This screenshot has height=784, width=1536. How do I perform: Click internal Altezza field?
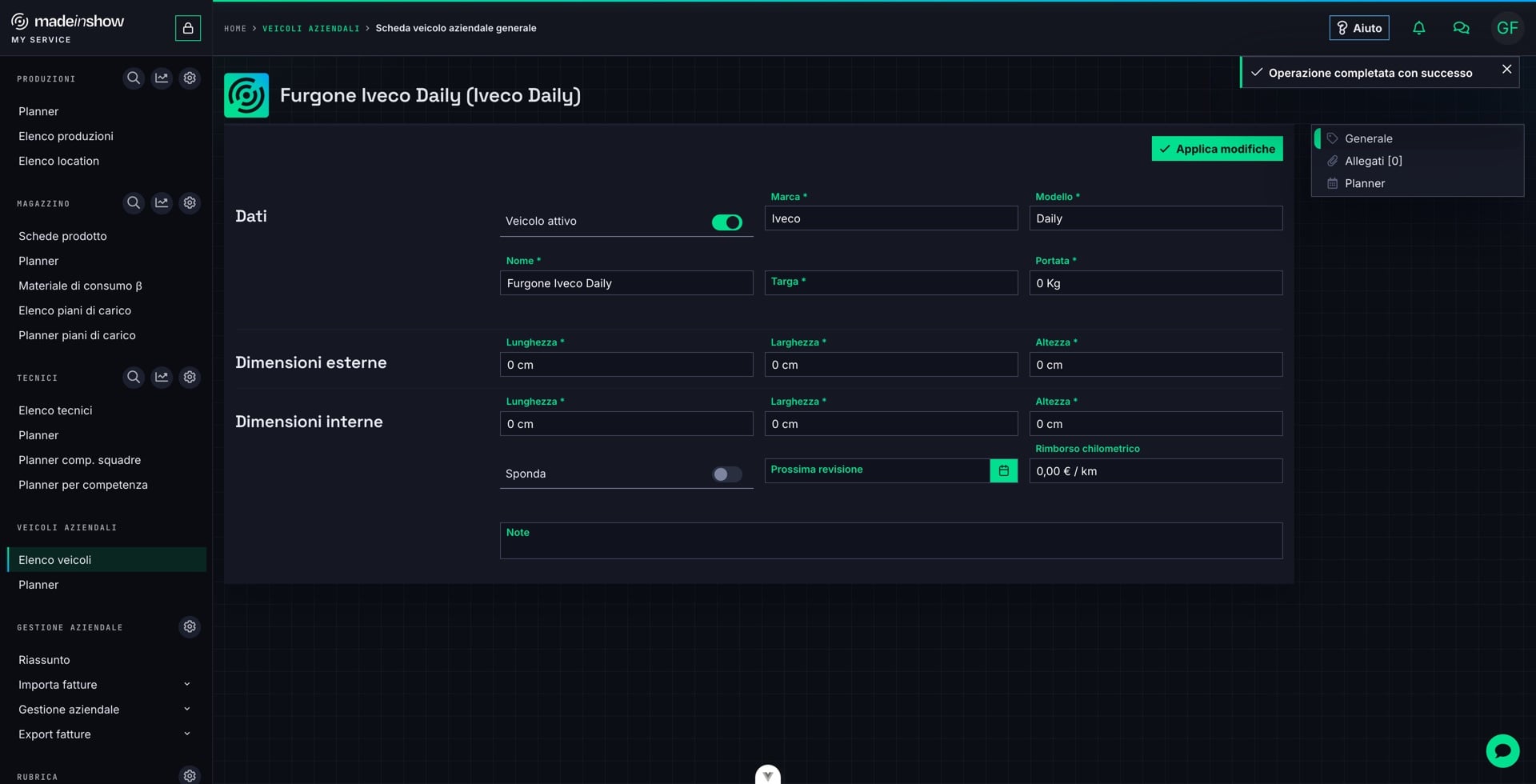(x=1155, y=424)
